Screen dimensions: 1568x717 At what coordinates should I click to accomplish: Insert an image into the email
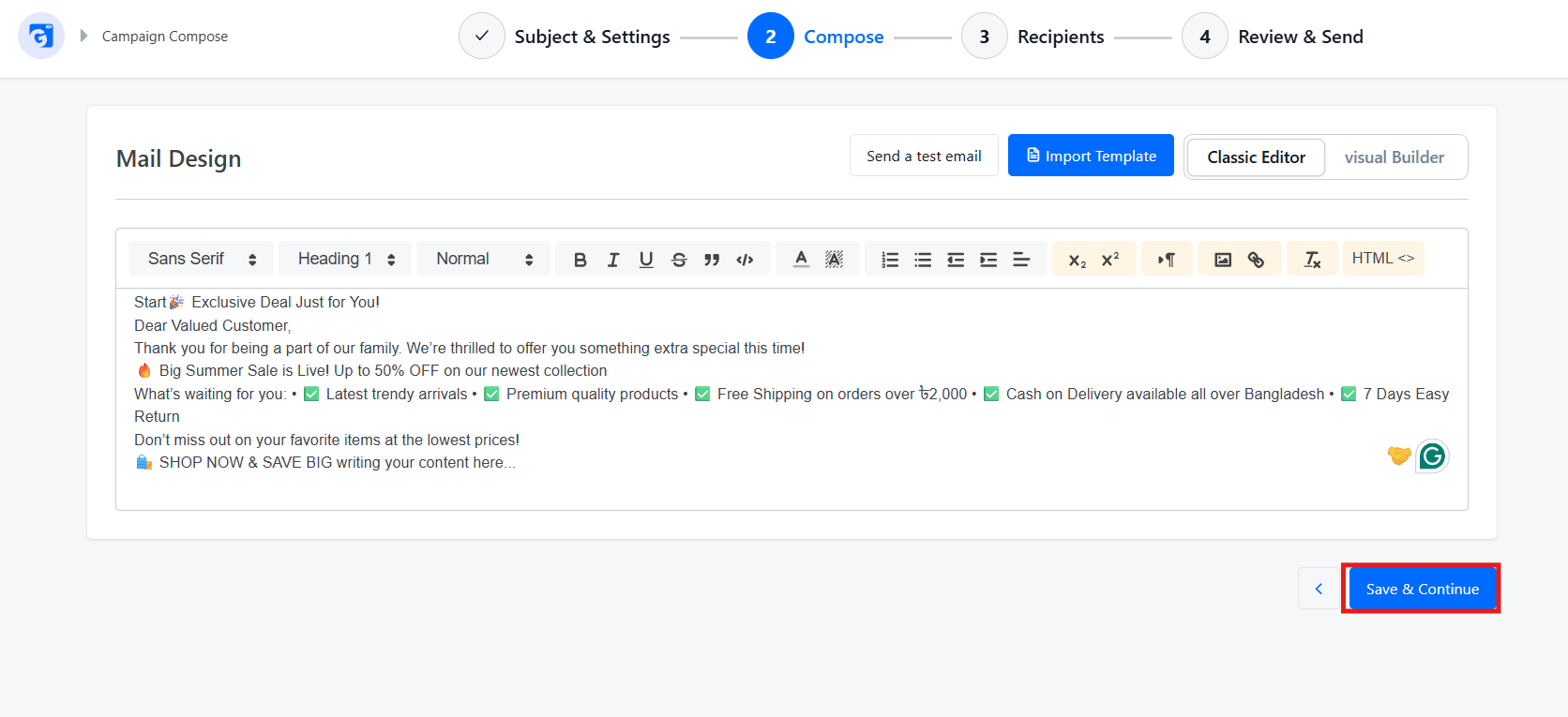point(1223,260)
